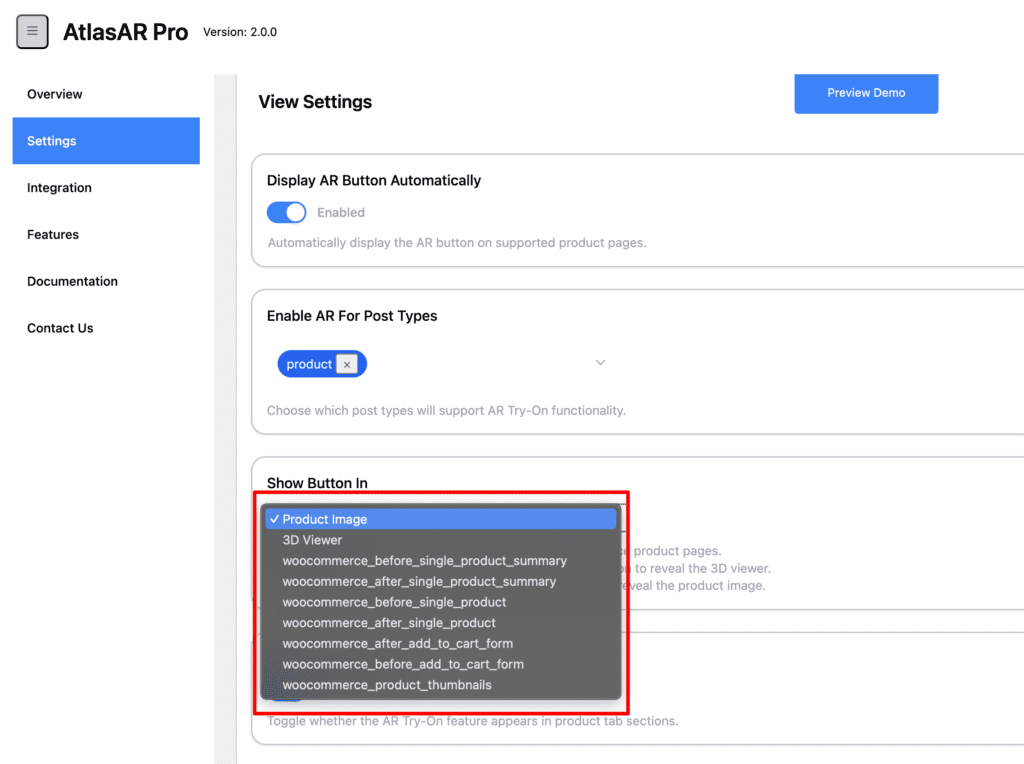Choose woocommerce_before_single_product option
The image size is (1024, 764).
[394, 602]
